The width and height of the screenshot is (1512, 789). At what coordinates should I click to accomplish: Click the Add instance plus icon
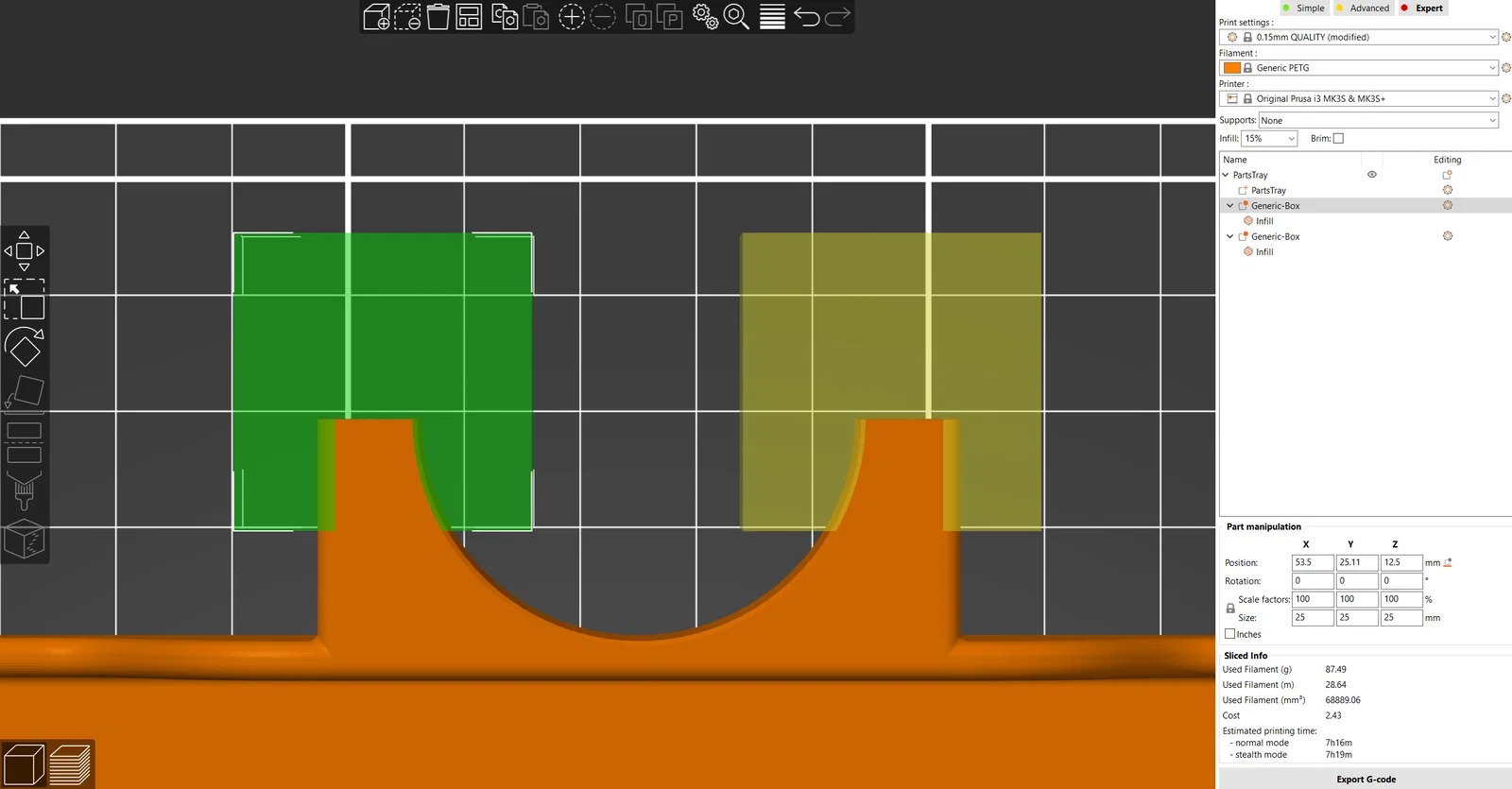tap(572, 17)
